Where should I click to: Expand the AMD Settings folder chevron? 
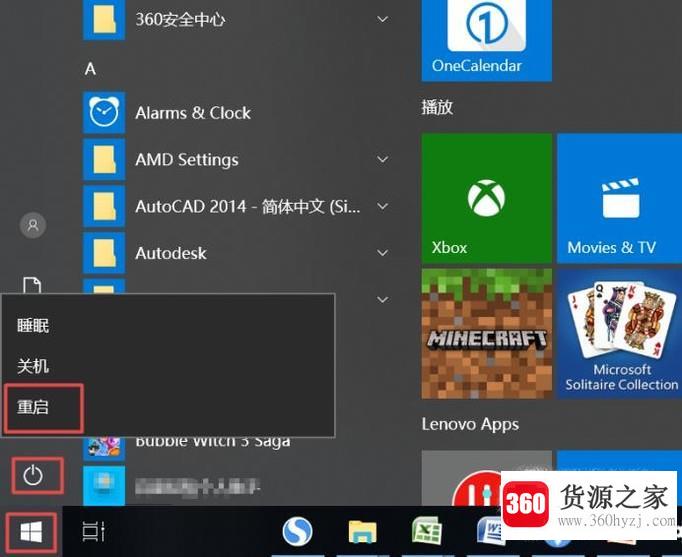383,160
